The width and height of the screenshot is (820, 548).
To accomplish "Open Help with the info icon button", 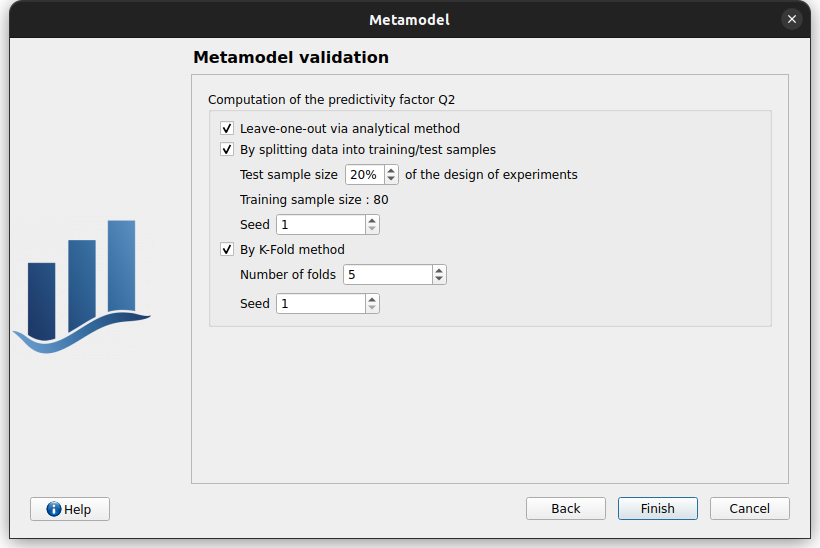I will (x=69, y=509).
